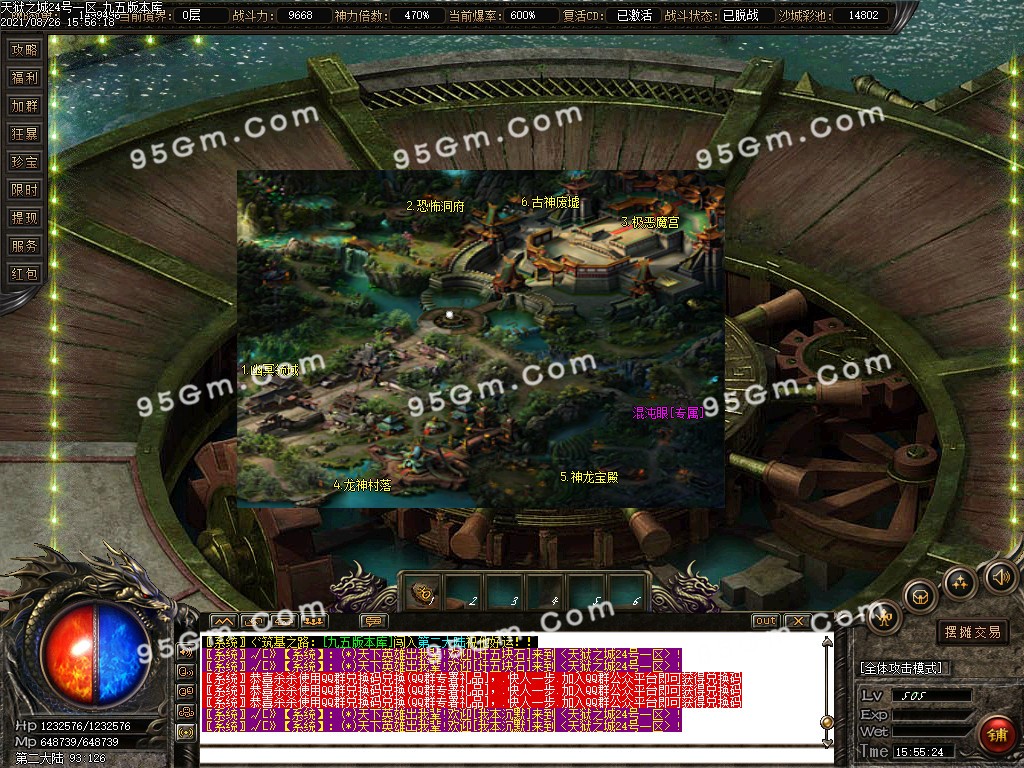Select 1.幽冥统城 on the map
Image resolution: width=1024 pixels, height=768 pixels.
(x=270, y=370)
